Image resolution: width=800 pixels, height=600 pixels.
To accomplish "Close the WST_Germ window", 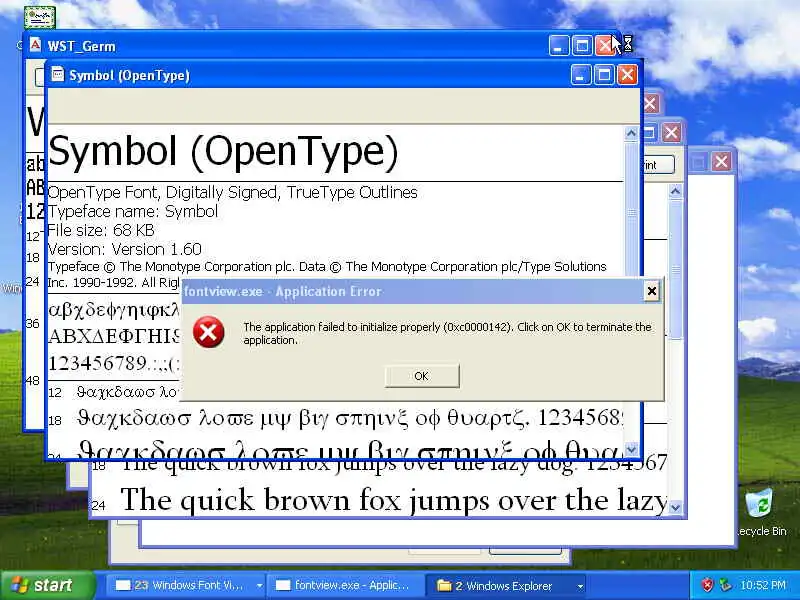I will 605,46.
